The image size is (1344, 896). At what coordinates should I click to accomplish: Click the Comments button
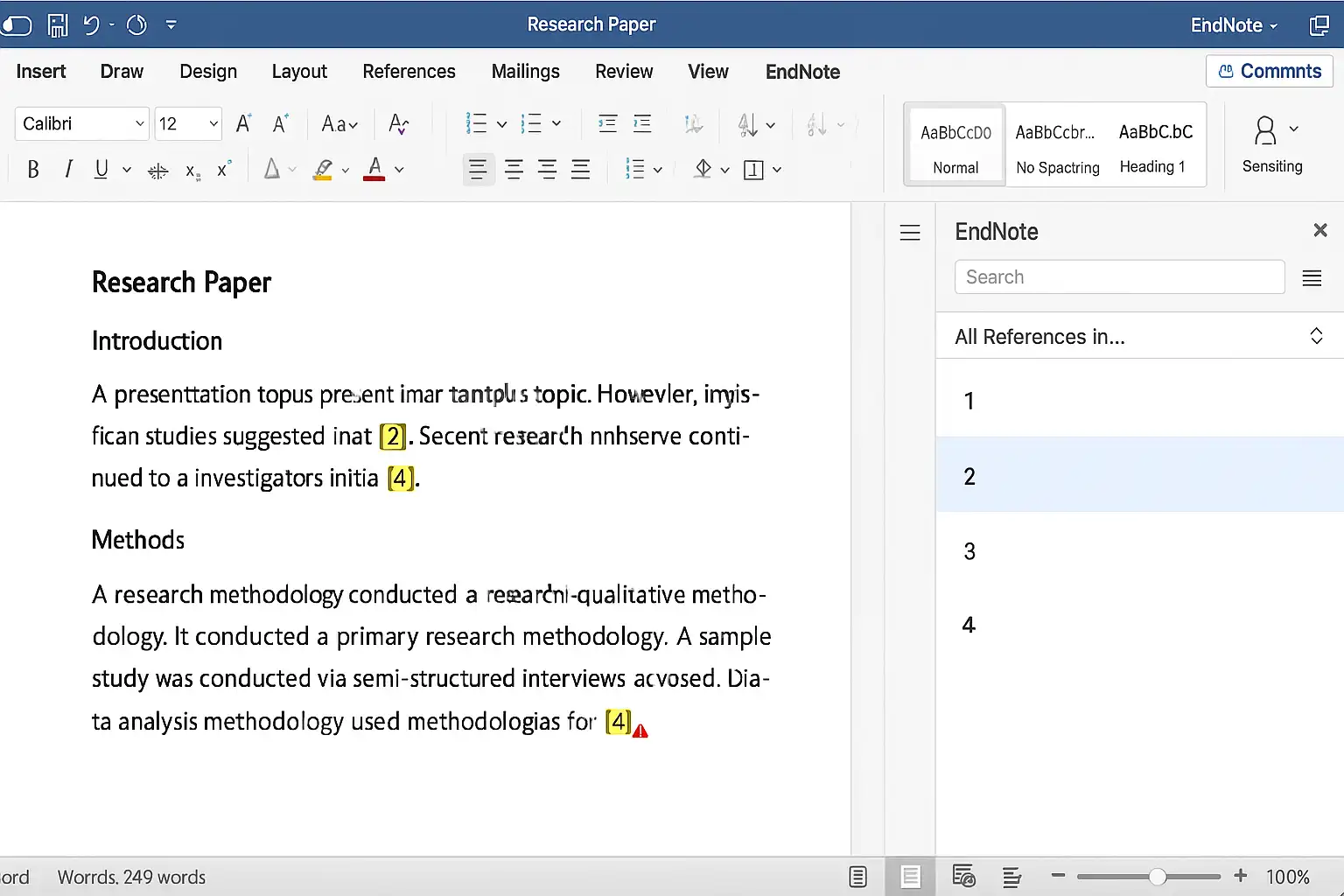(1270, 72)
